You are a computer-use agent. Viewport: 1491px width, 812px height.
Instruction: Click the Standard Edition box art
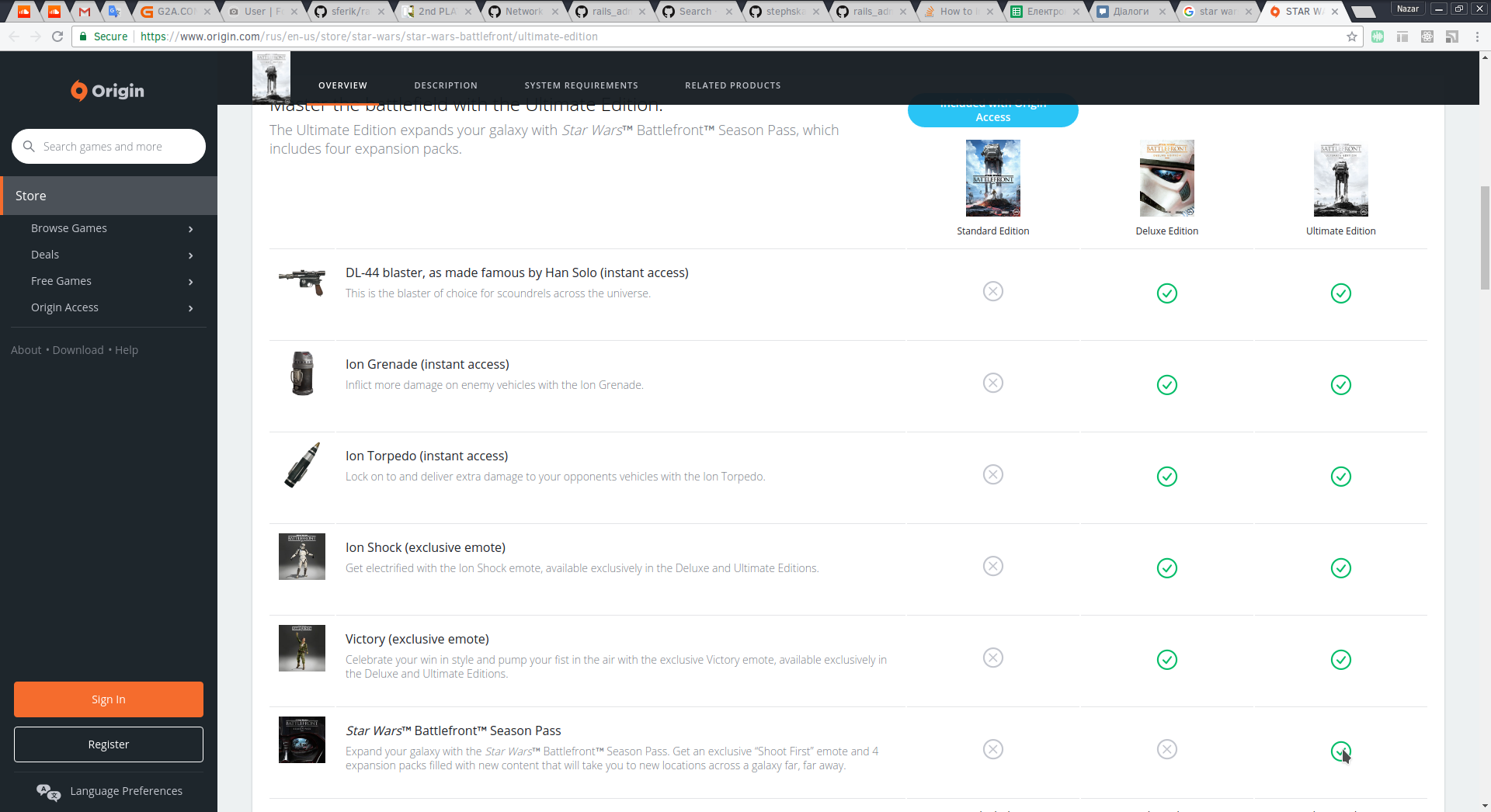993,178
